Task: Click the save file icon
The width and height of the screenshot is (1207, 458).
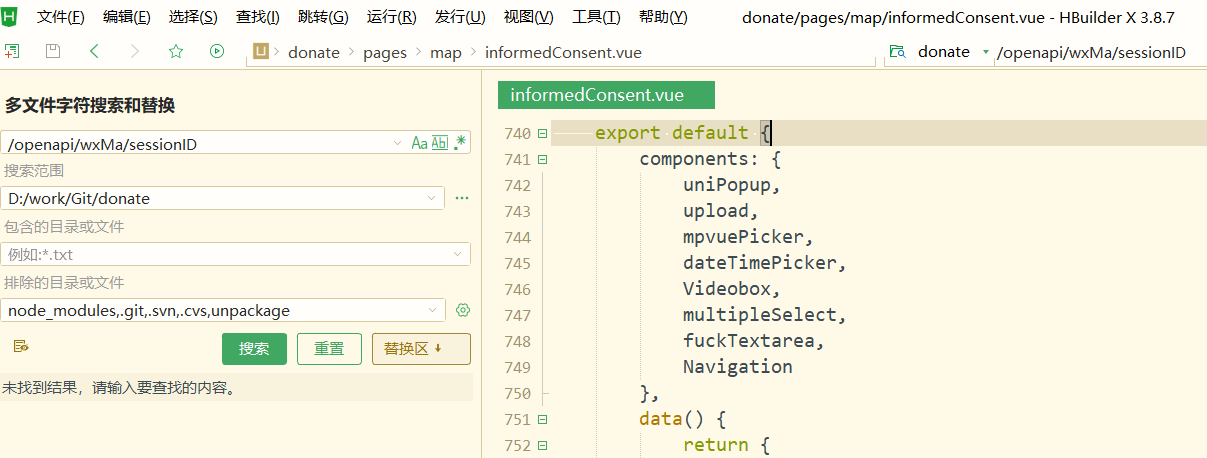Action: 53,52
